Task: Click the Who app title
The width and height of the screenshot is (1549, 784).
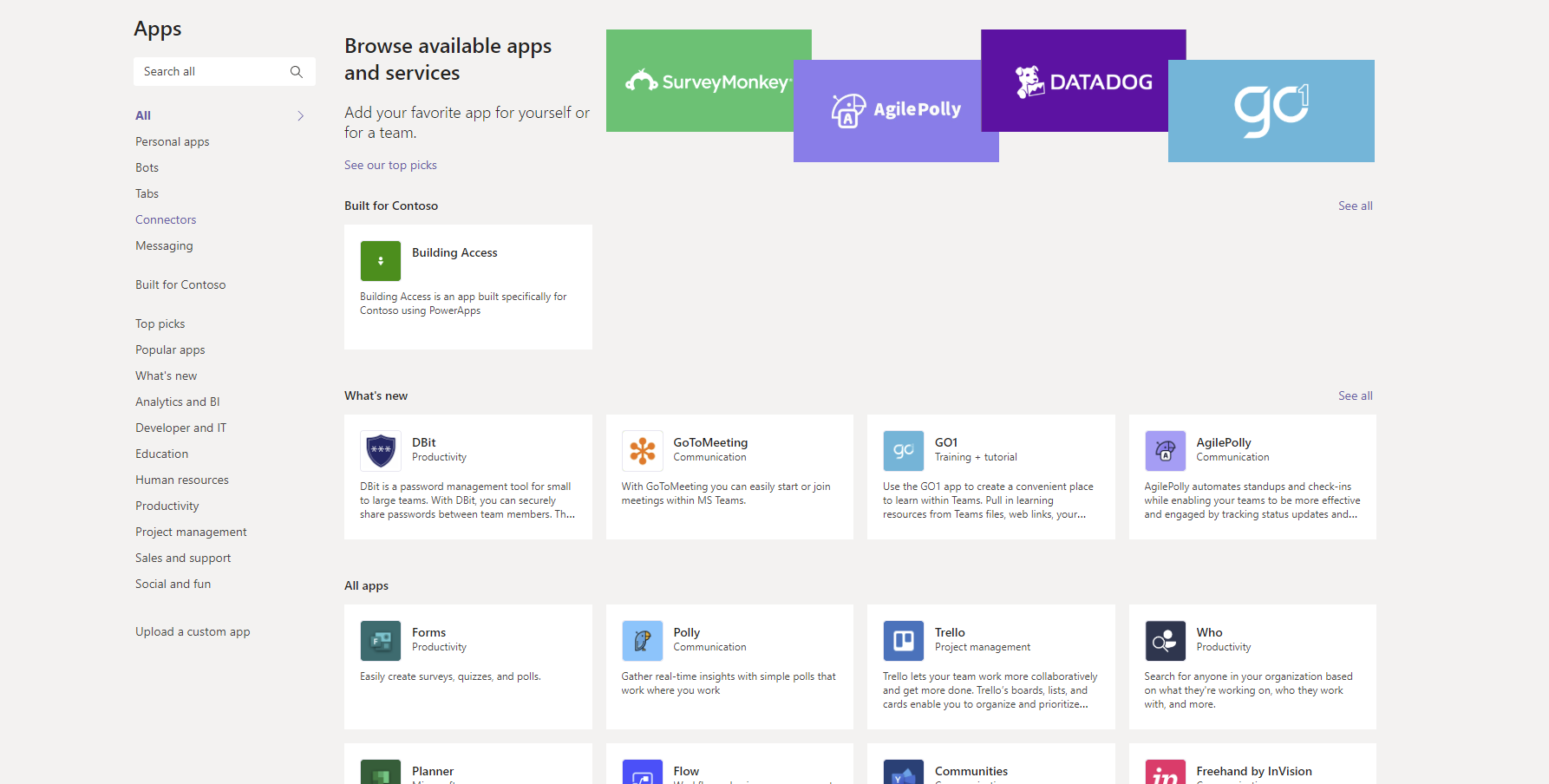Action: tap(1209, 632)
